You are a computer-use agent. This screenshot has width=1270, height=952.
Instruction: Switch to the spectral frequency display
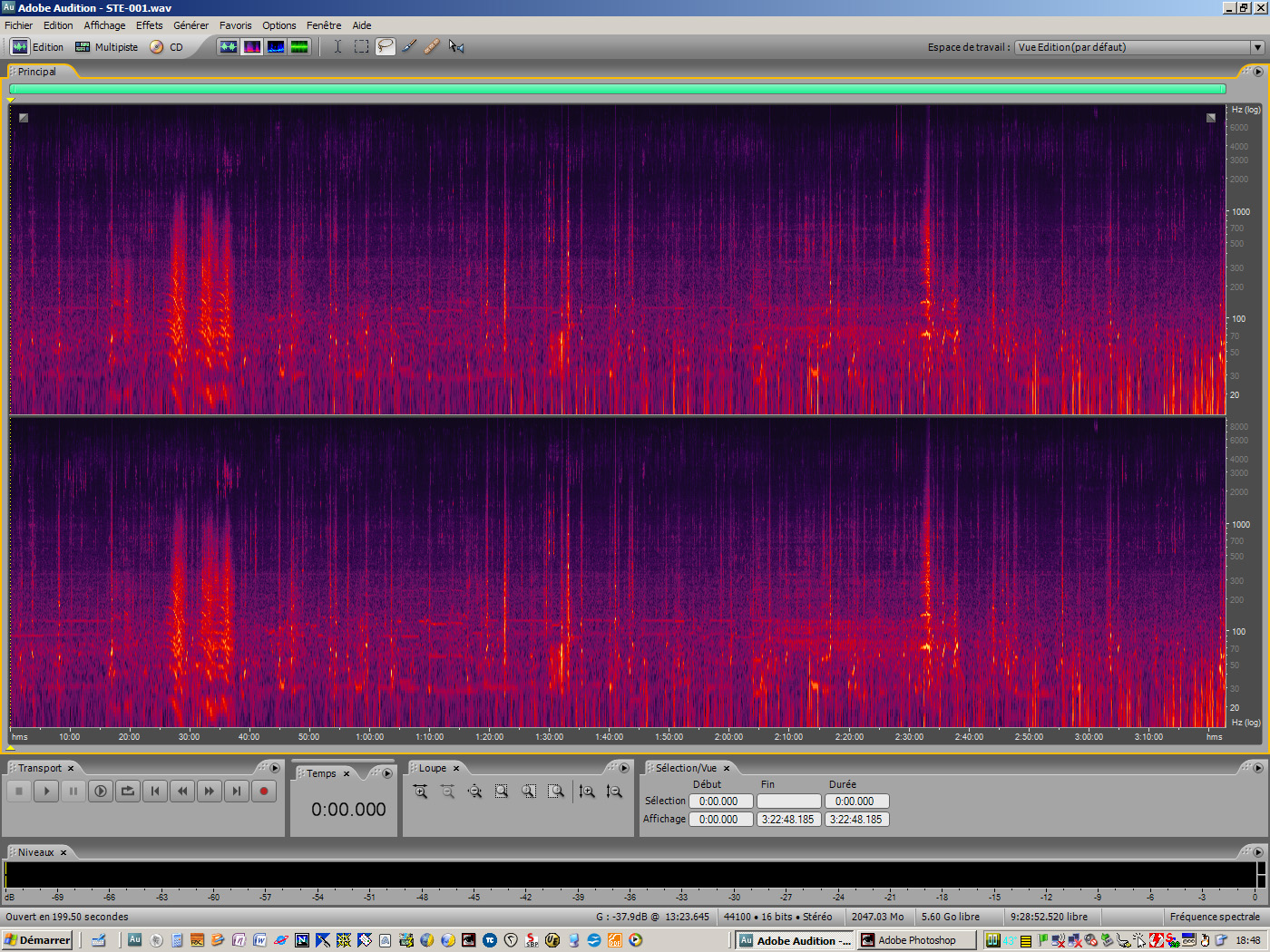(x=252, y=46)
